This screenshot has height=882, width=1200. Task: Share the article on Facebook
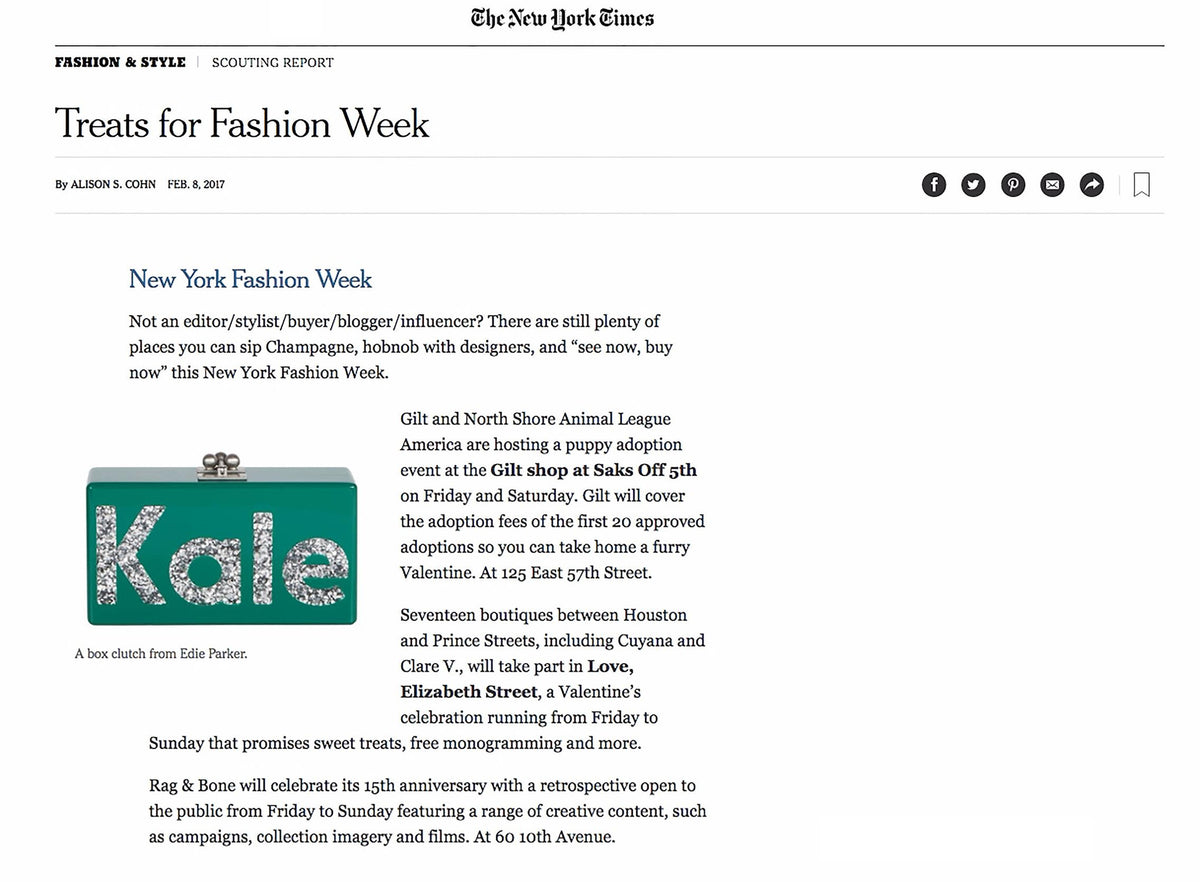point(933,184)
